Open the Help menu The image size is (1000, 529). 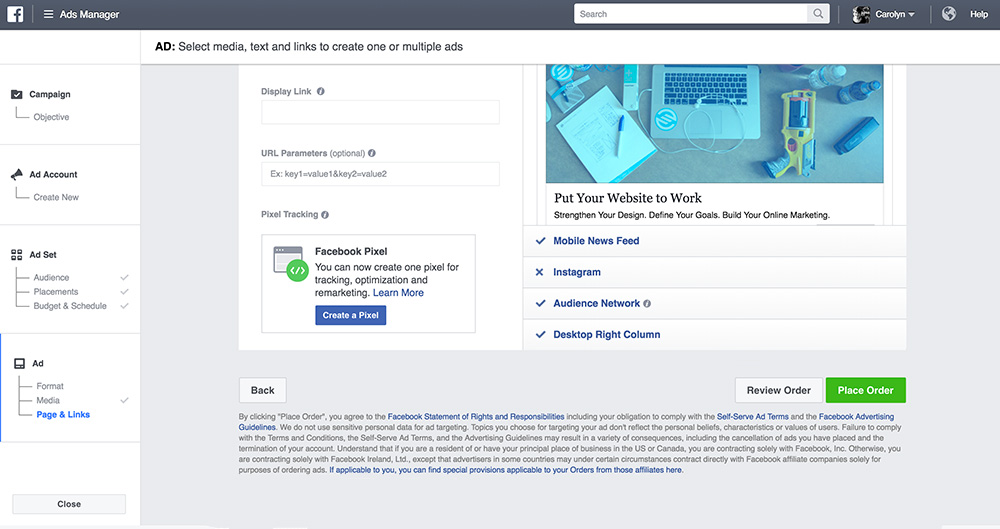click(x=979, y=14)
